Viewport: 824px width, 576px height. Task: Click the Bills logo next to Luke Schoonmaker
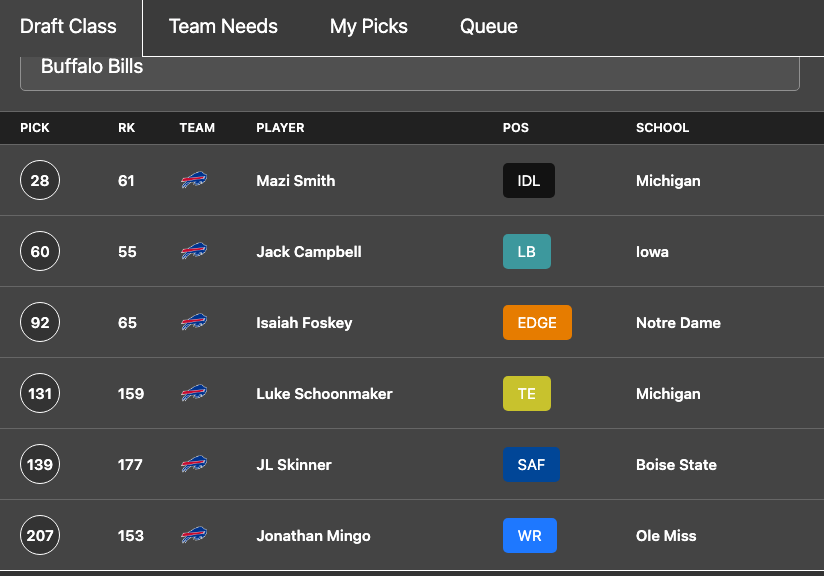194,393
